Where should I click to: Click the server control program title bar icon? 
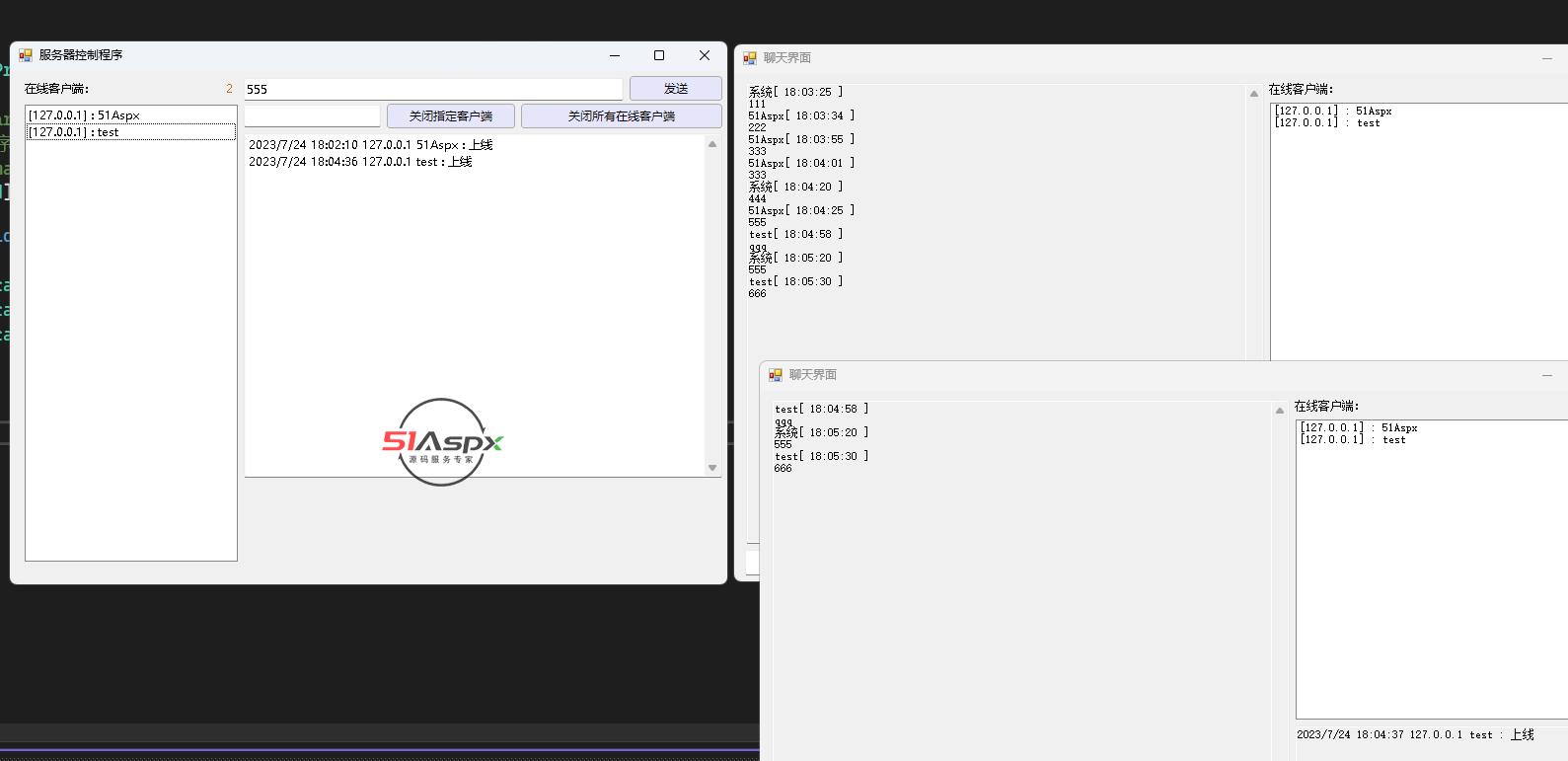[26, 55]
